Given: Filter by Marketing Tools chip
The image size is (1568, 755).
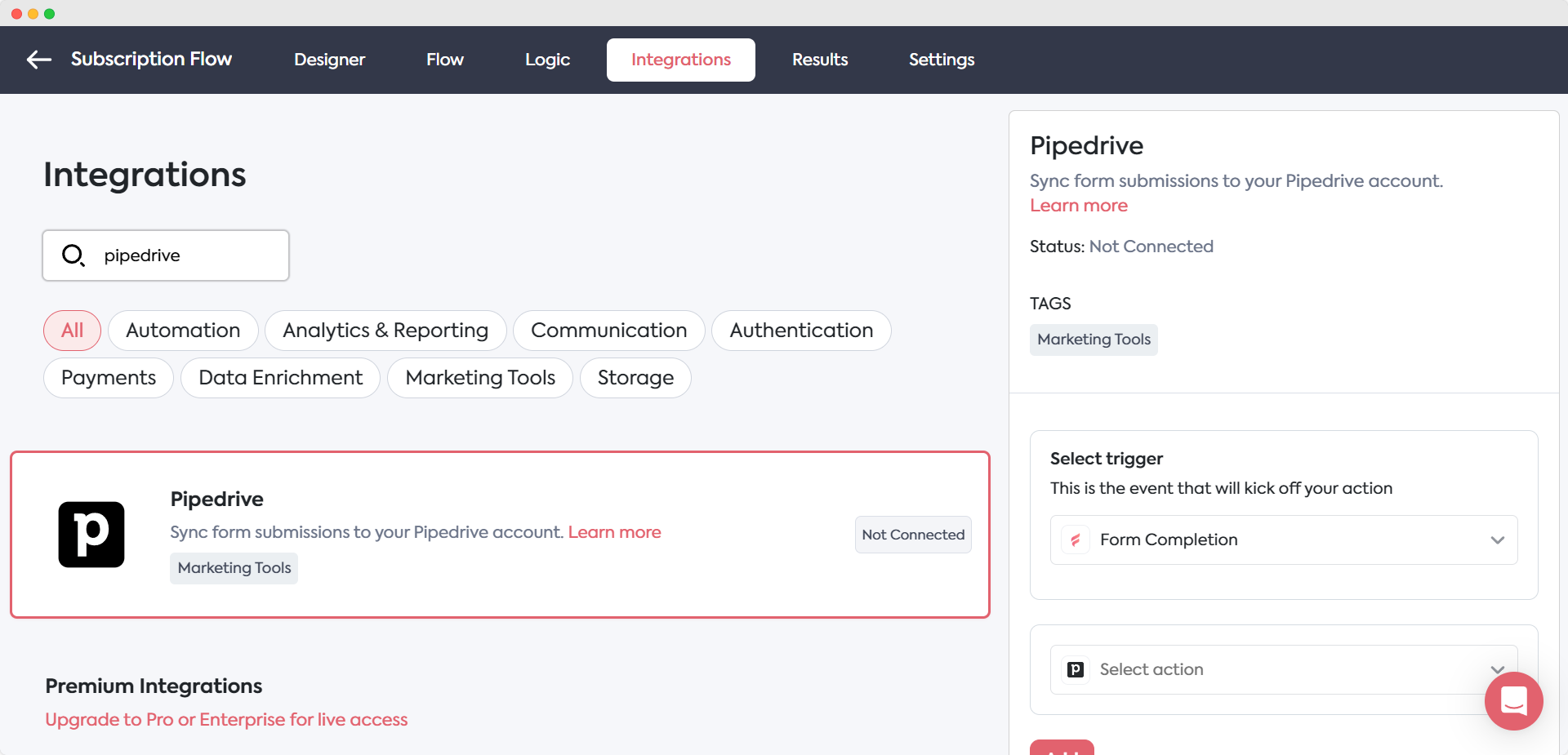Looking at the screenshot, I should click(x=480, y=378).
